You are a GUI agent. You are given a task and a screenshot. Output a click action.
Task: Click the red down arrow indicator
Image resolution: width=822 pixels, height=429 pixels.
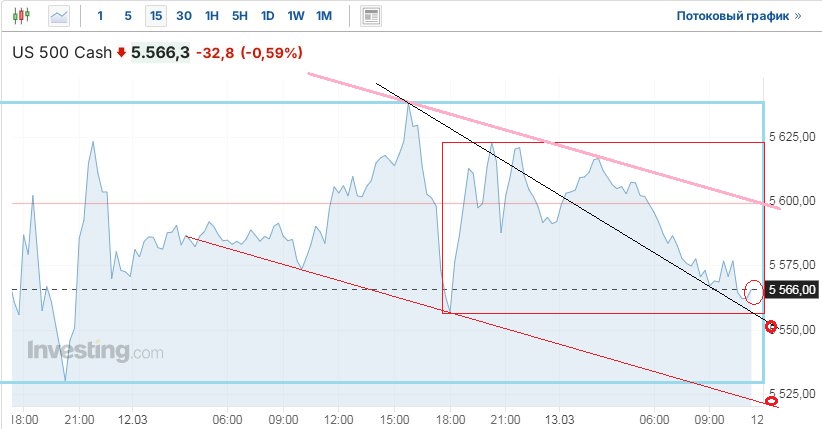[122, 52]
